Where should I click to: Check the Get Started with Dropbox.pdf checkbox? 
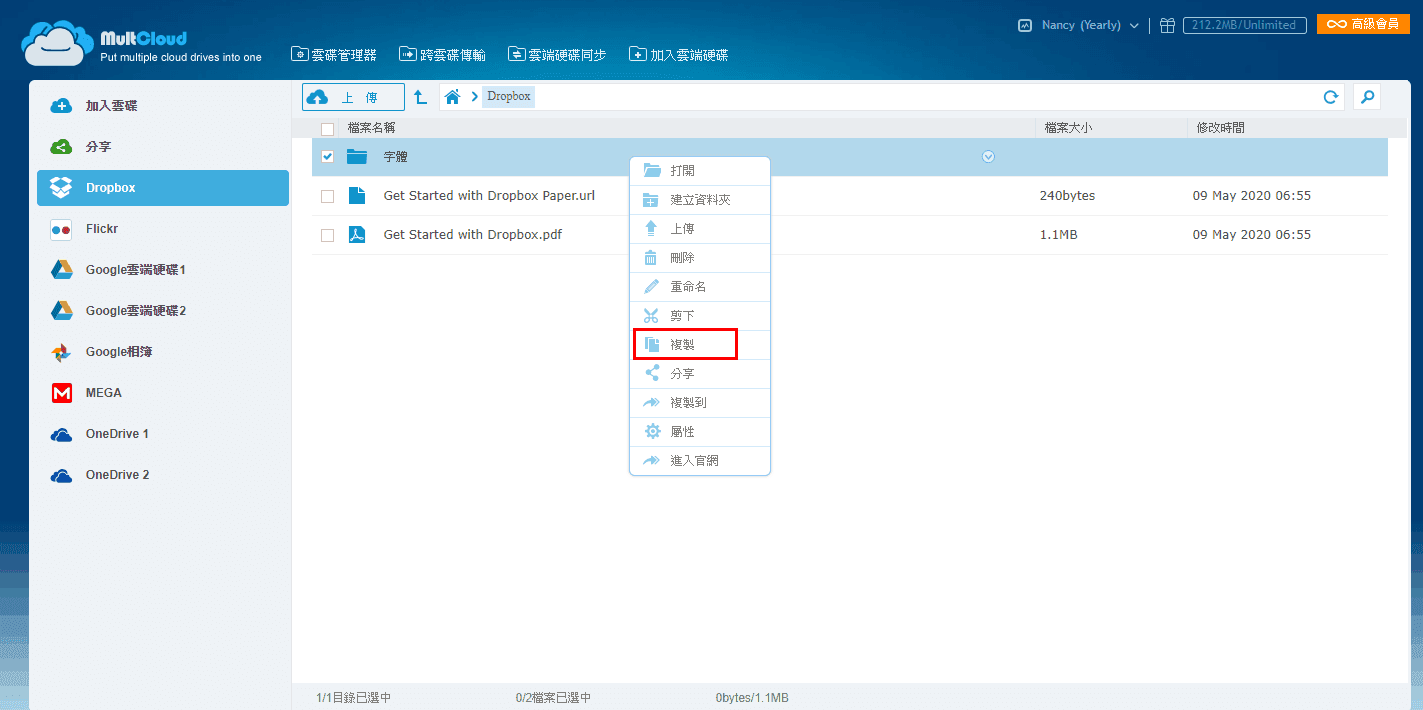(x=327, y=234)
